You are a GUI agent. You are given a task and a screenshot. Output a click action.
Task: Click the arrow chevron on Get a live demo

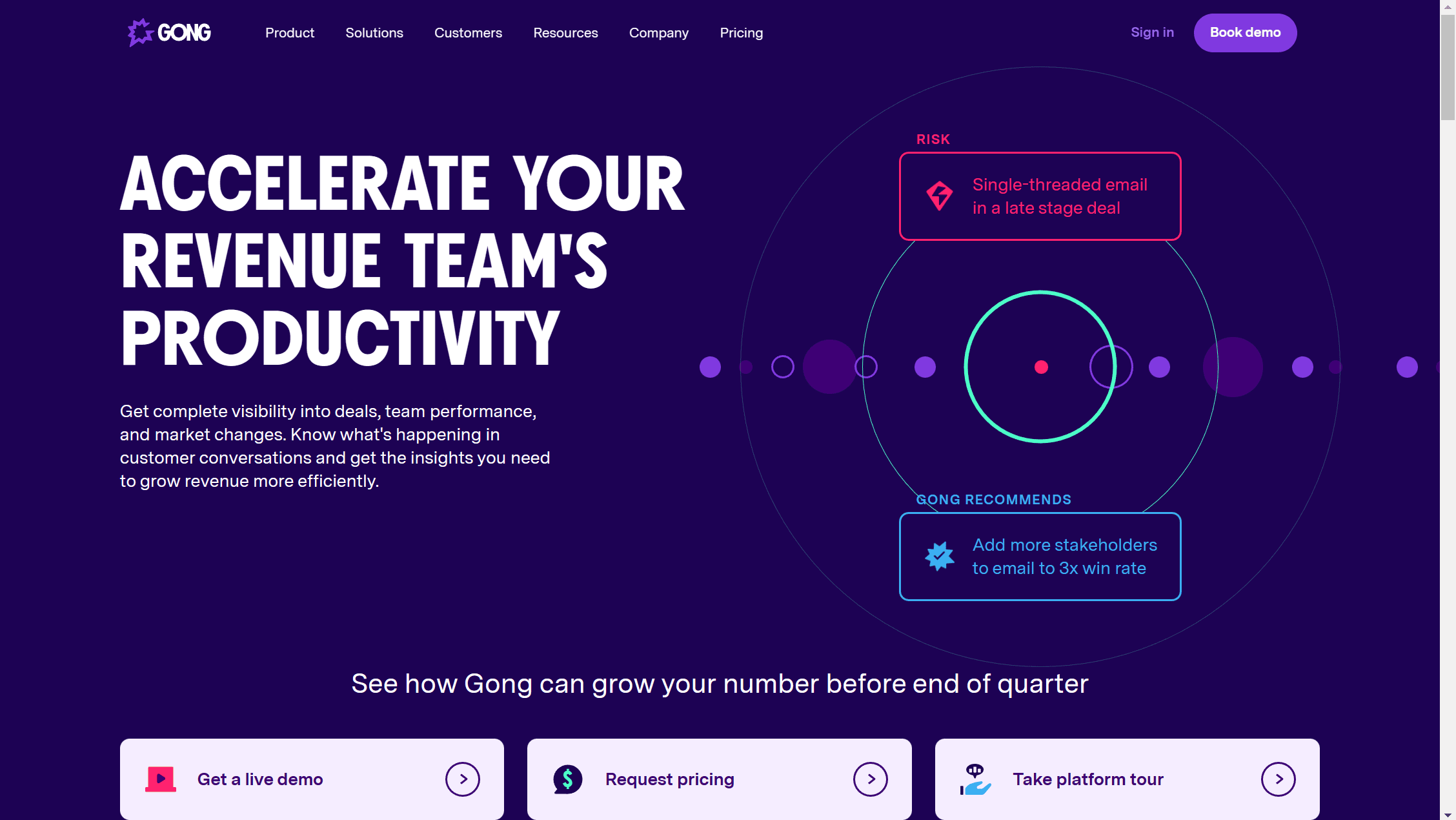[x=462, y=778]
